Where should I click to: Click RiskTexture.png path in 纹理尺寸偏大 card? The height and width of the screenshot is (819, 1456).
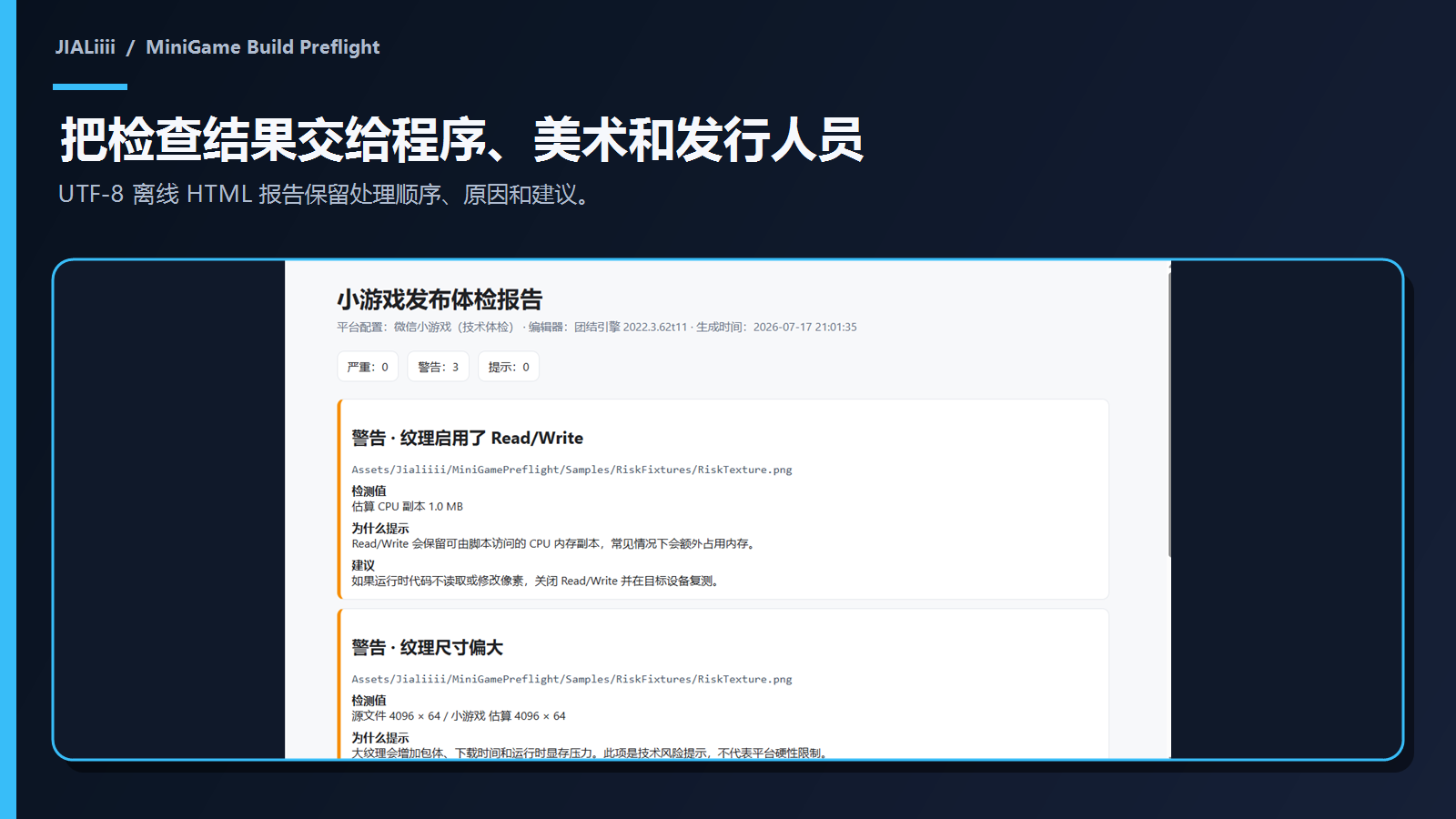pos(571,679)
